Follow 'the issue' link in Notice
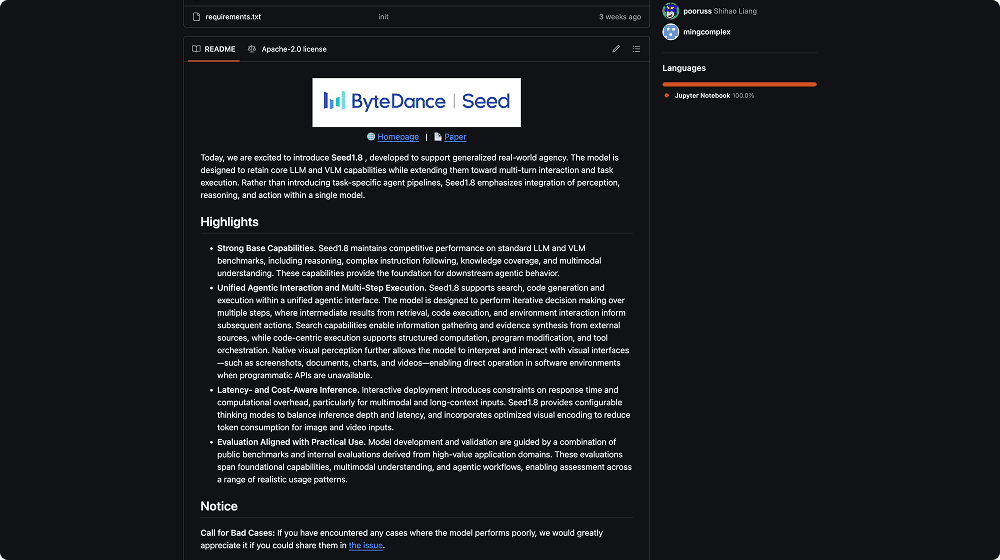 [365, 545]
